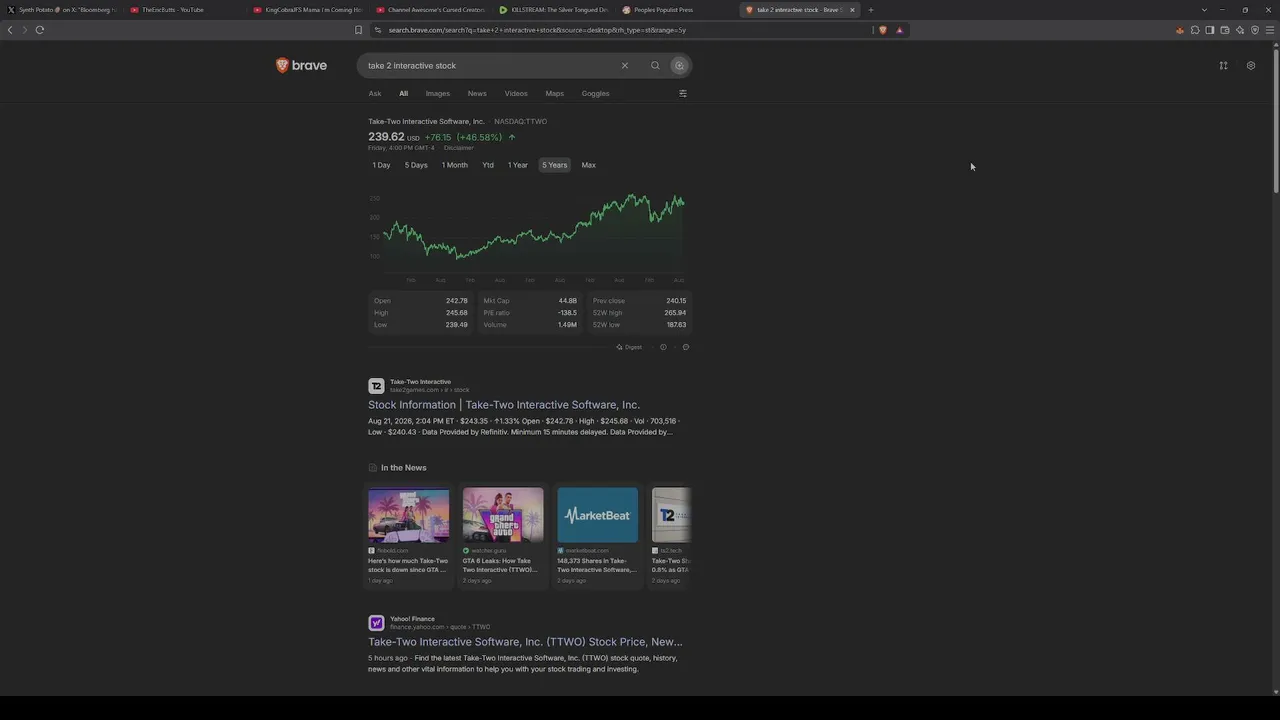Open the '148,373 Shares in Take-Two' news headline

coord(597,565)
